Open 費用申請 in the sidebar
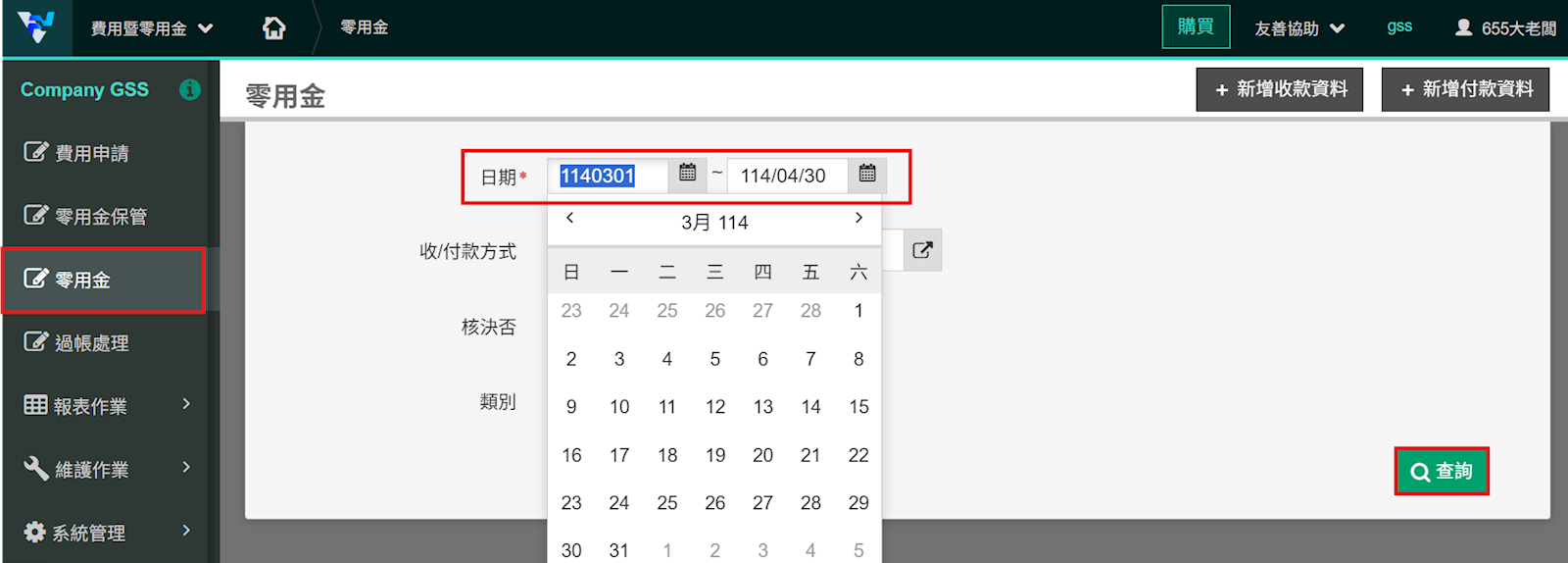Image resolution: width=1568 pixels, height=563 pixels. [x=91, y=153]
